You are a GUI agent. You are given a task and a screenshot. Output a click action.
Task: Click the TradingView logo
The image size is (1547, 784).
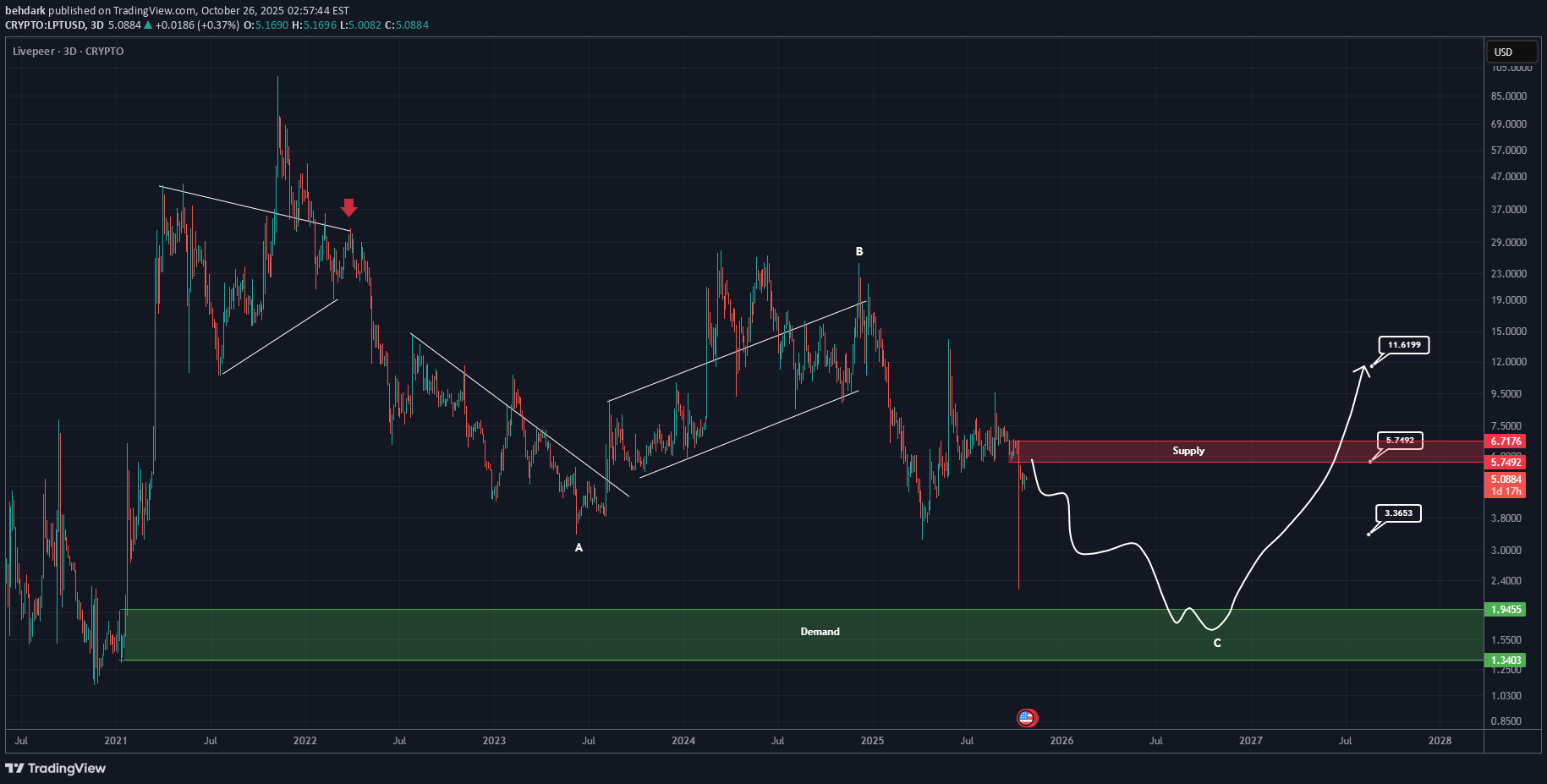tap(56, 768)
